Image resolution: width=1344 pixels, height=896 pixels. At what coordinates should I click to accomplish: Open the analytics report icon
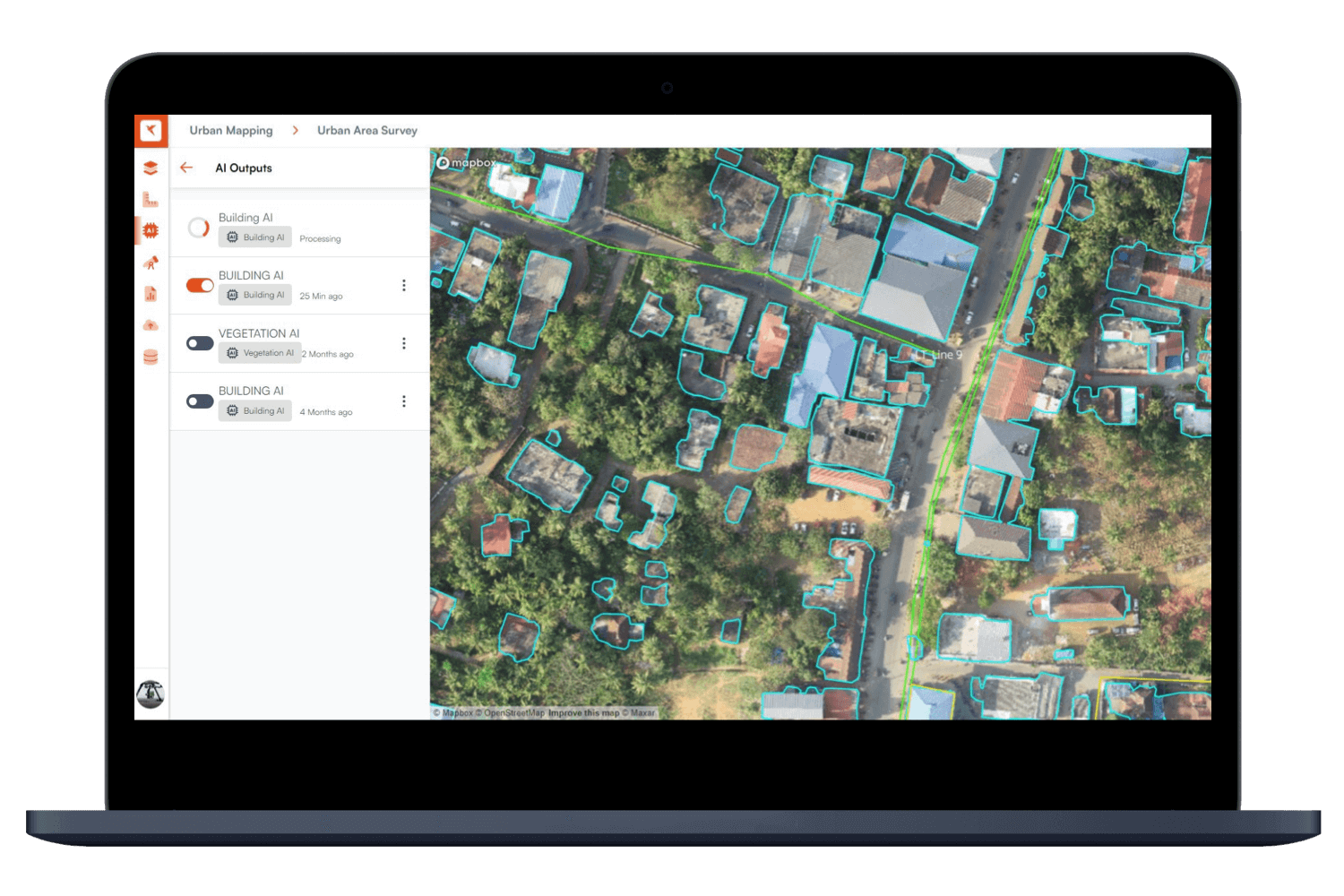tap(151, 293)
